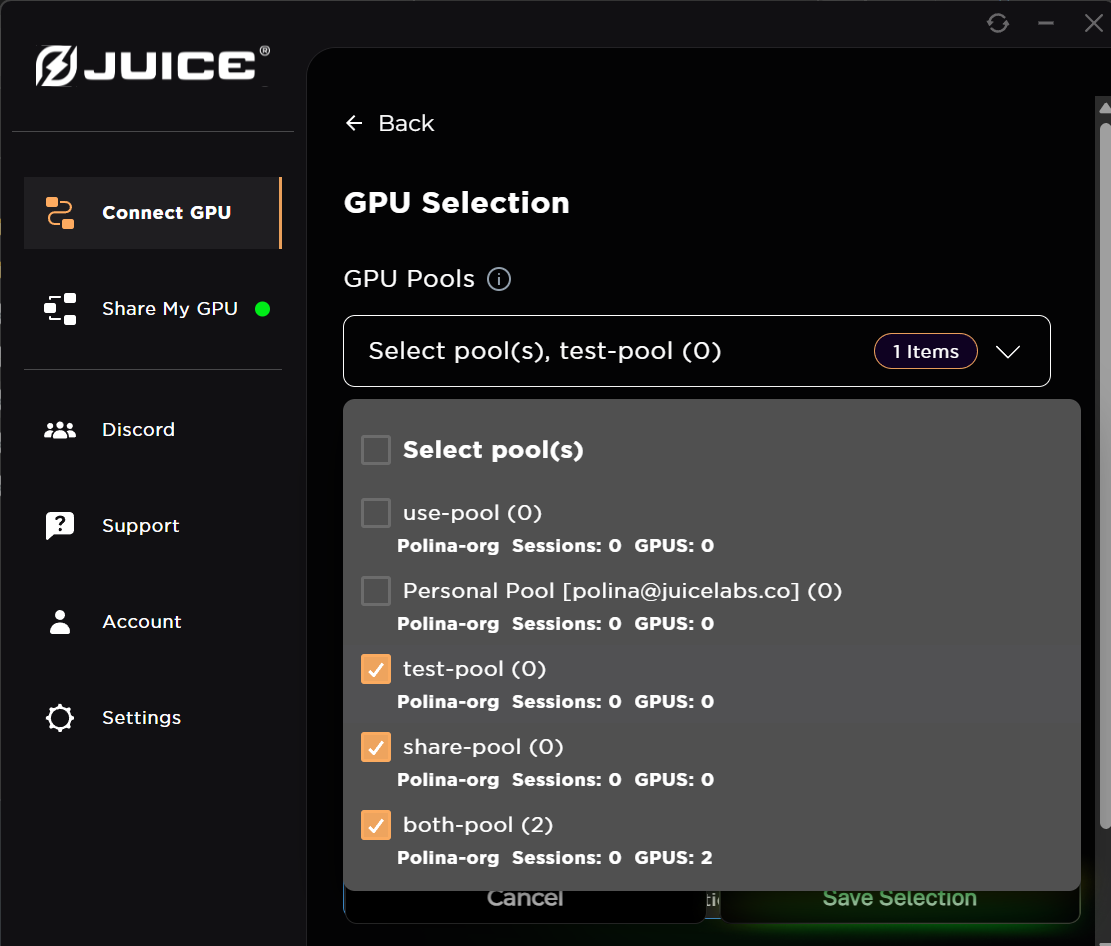The image size is (1111, 946).
Task: Click the both-pool (2) label
Action: point(478,825)
